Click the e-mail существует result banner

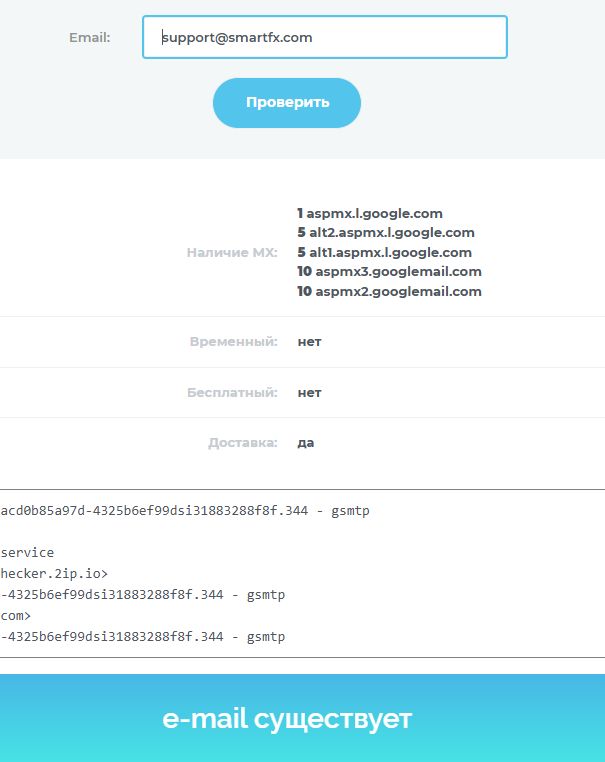[302, 718]
